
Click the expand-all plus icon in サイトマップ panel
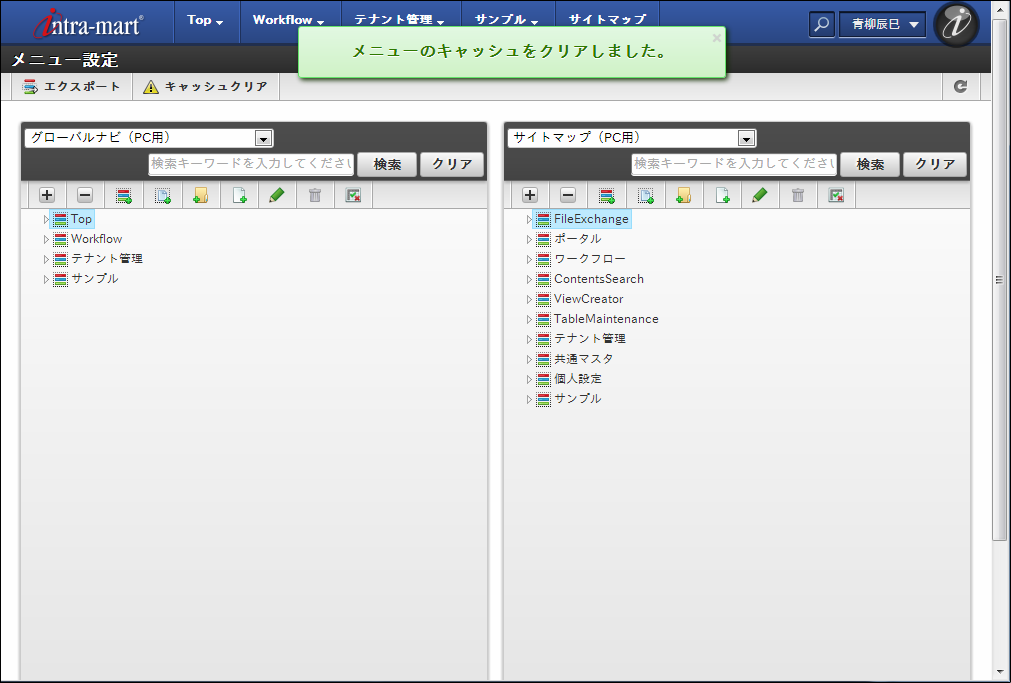pos(530,195)
